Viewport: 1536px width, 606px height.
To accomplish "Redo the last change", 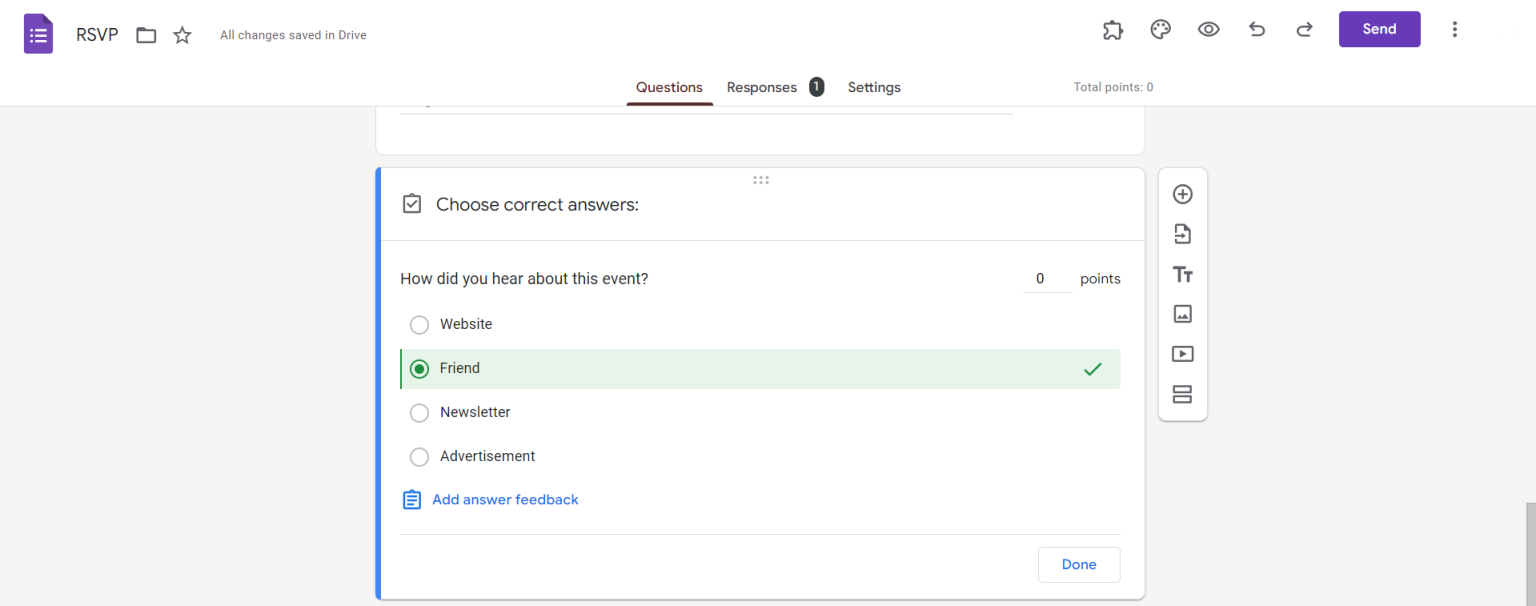I will coord(1304,29).
